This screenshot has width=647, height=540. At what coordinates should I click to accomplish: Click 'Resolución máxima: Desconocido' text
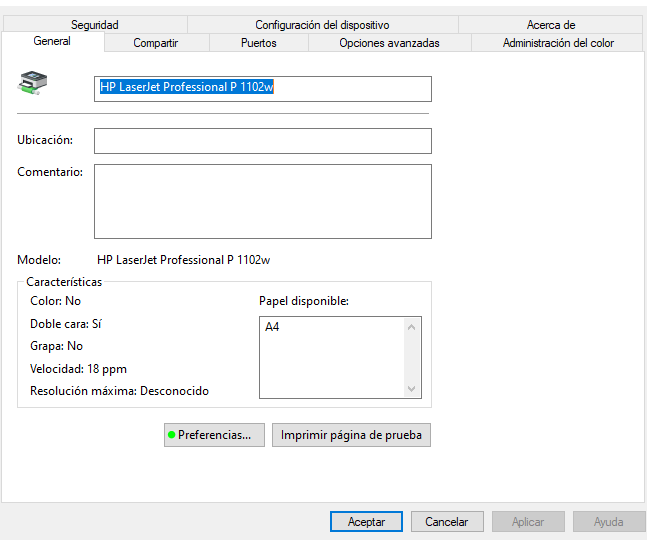[x=120, y=391]
